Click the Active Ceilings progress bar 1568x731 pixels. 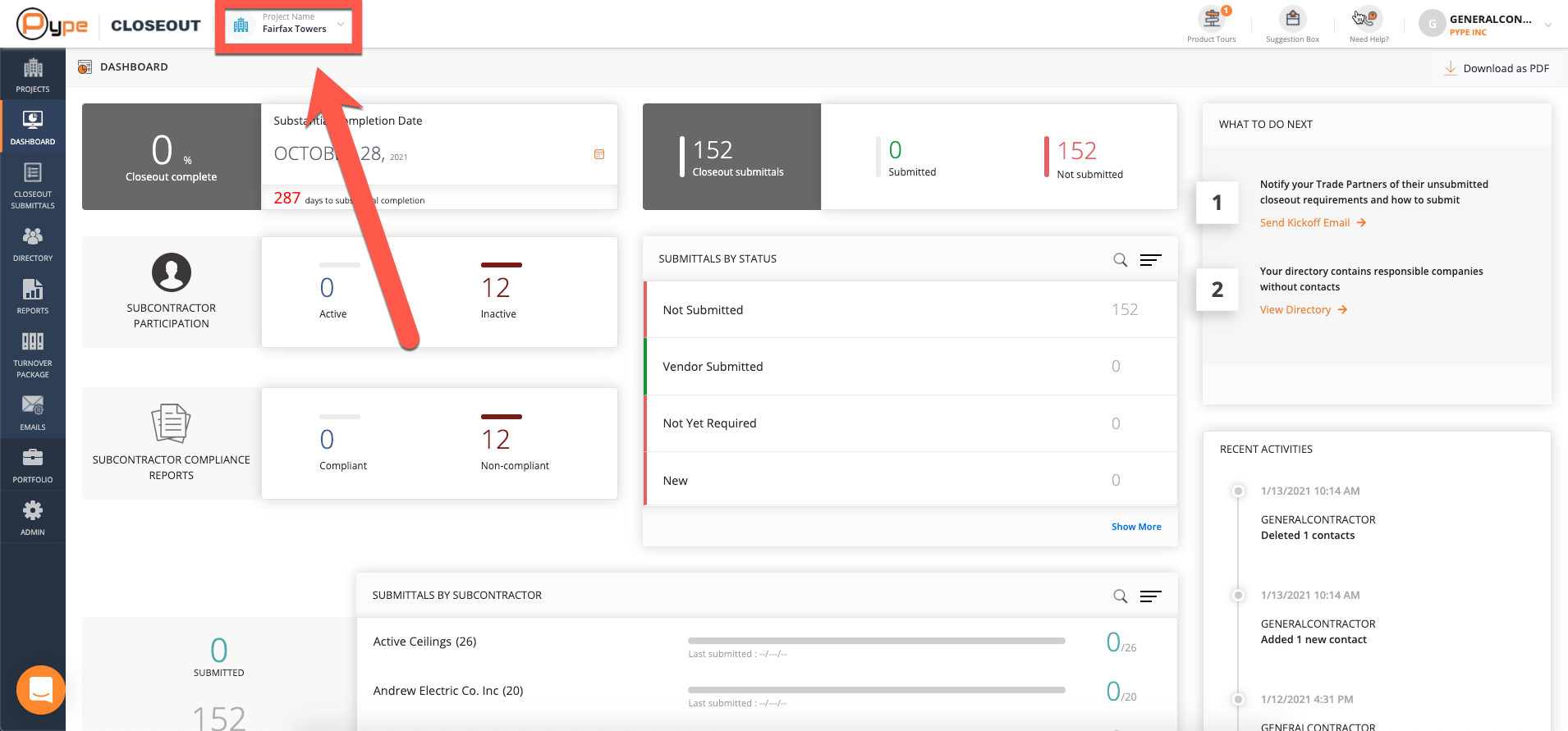coord(876,640)
